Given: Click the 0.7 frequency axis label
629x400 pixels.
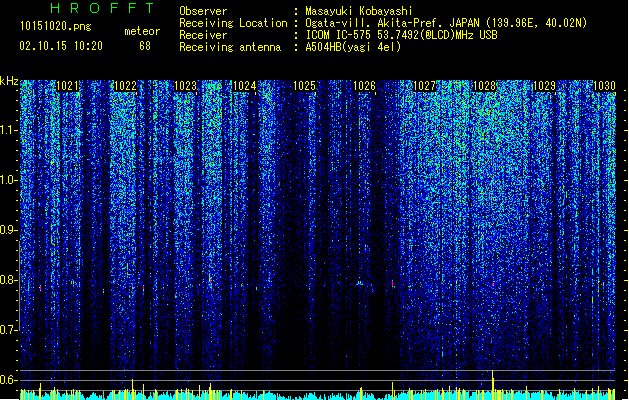Looking at the screenshot, I should coord(9,330).
